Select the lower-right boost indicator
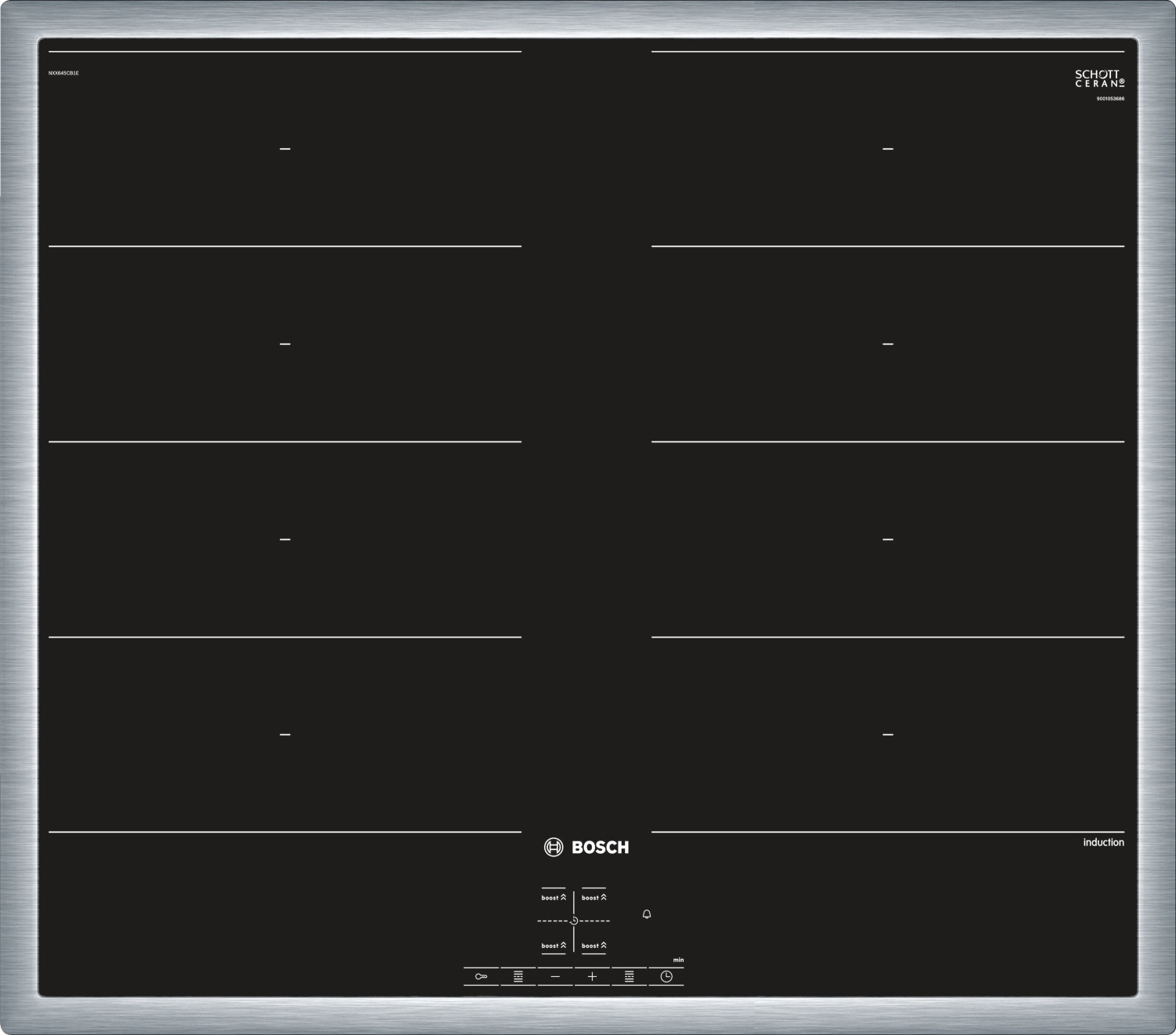This screenshot has width=1176, height=1035. point(594,946)
